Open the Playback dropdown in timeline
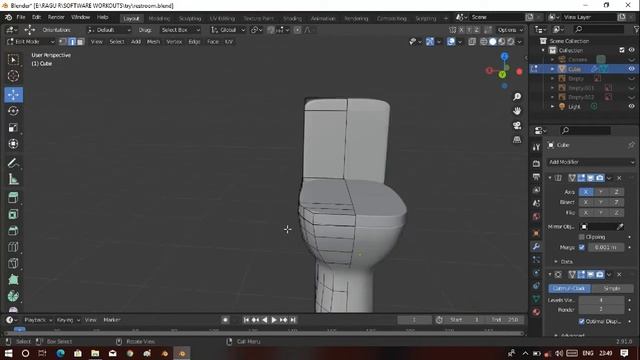The height and width of the screenshot is (360, 640). click(38, 320)
